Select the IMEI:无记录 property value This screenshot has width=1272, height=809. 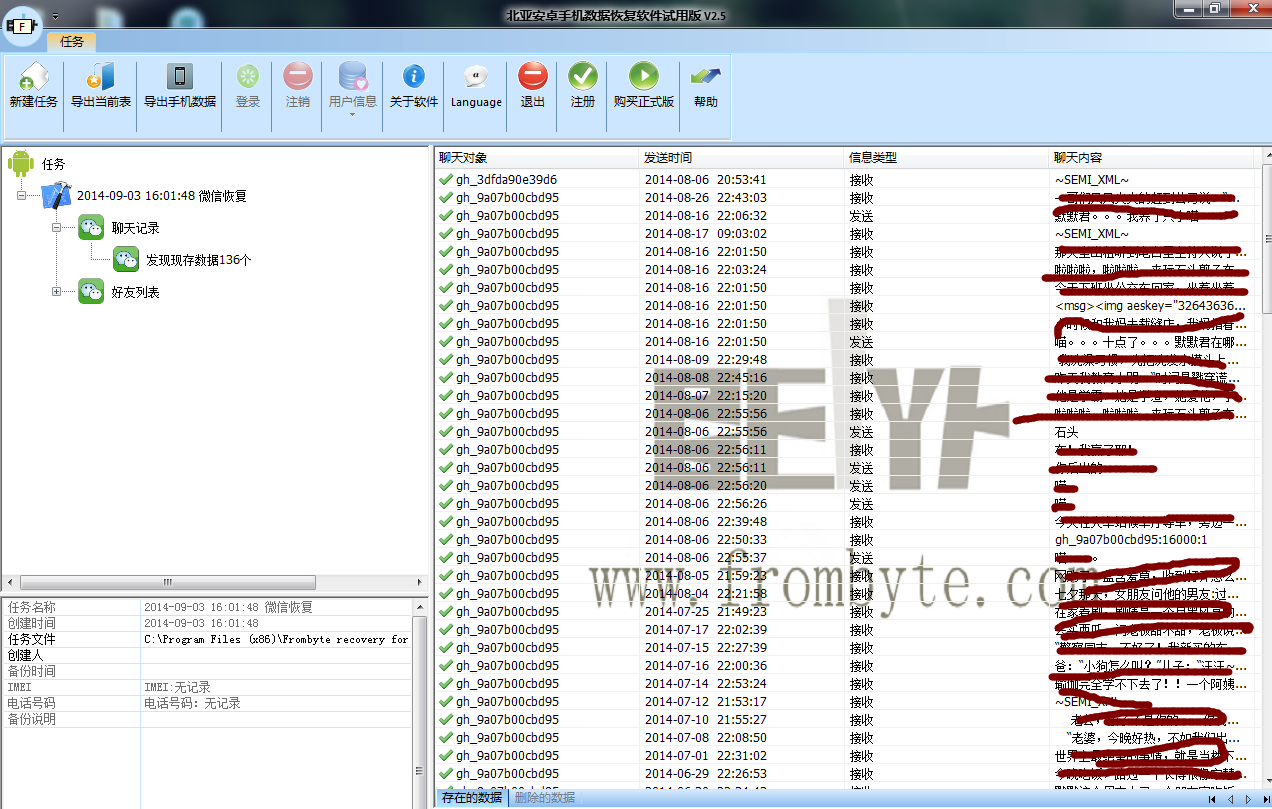(x=177, y=687)
